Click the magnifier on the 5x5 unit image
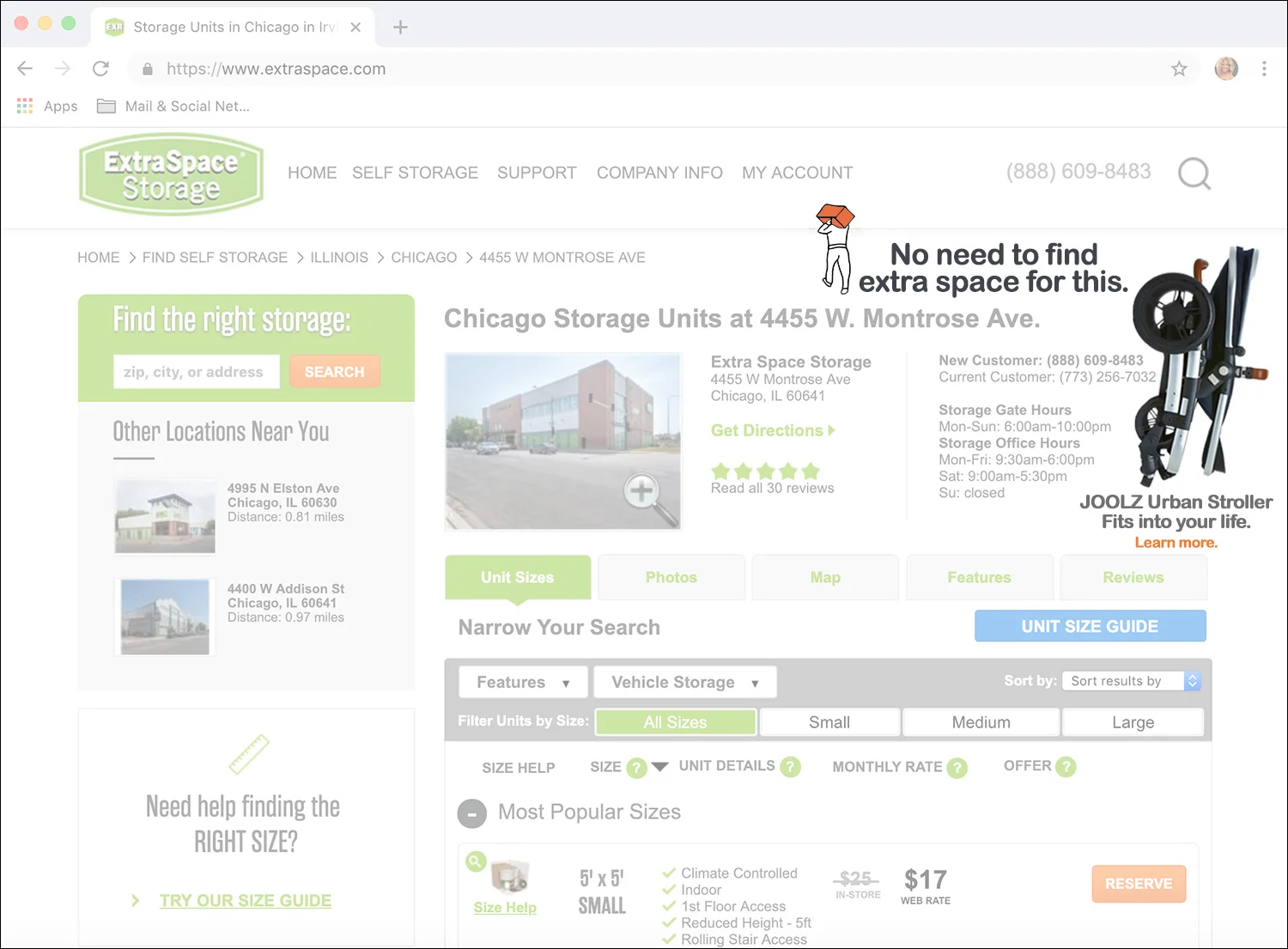Image resolution: width=1288 pixels, height=949 pixels. click(476, 861)
